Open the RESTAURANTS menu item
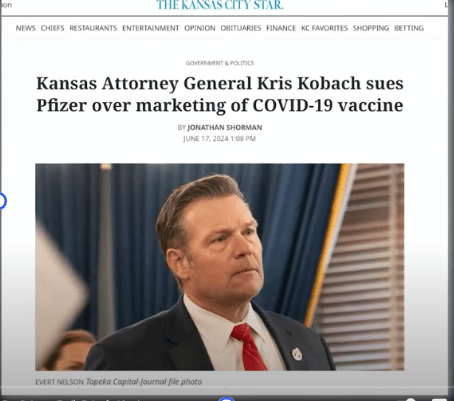The image size is (454, 401). click(93, 28)
